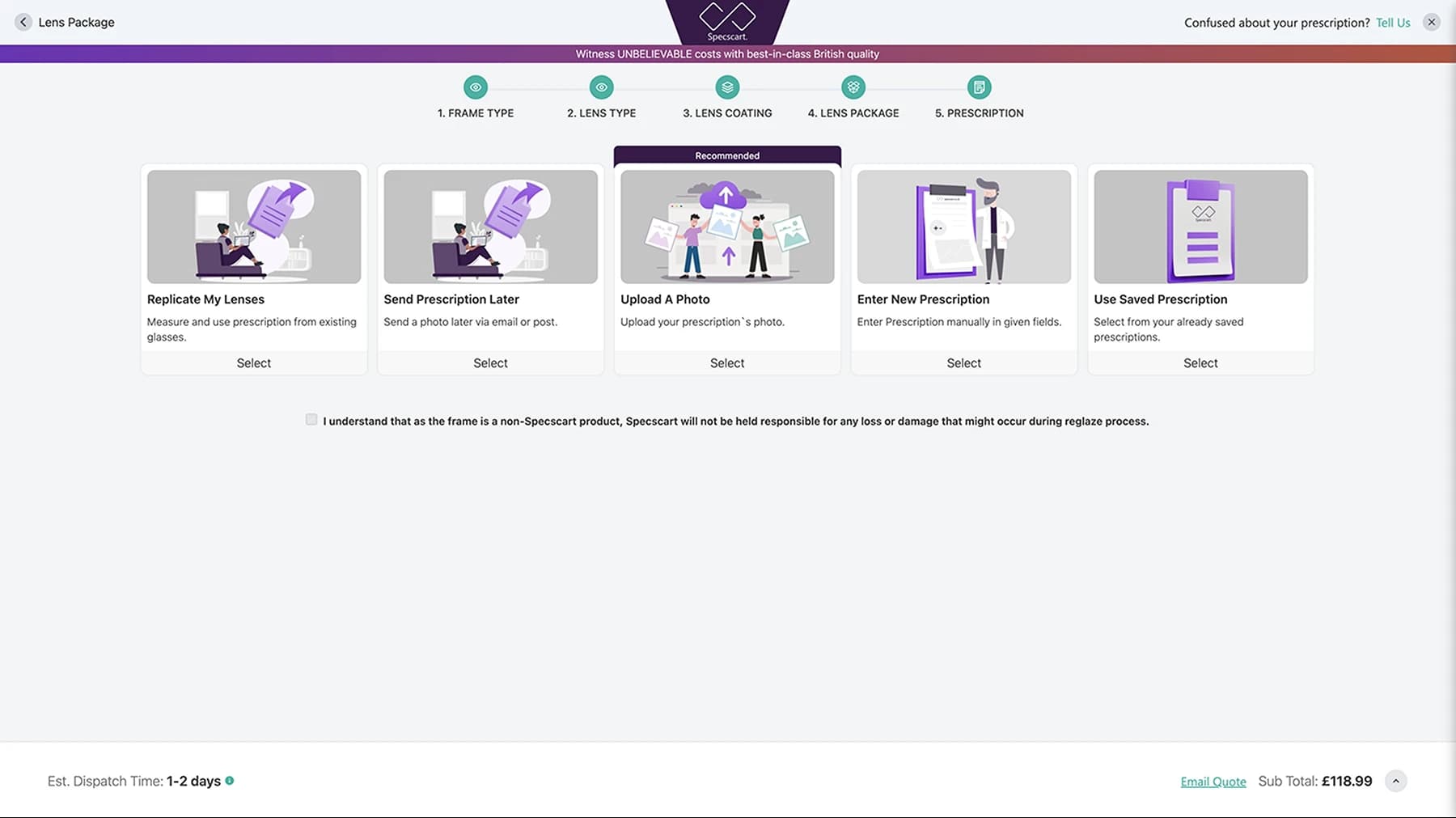Select Send Prescription Later option

[x=490, y=363]
